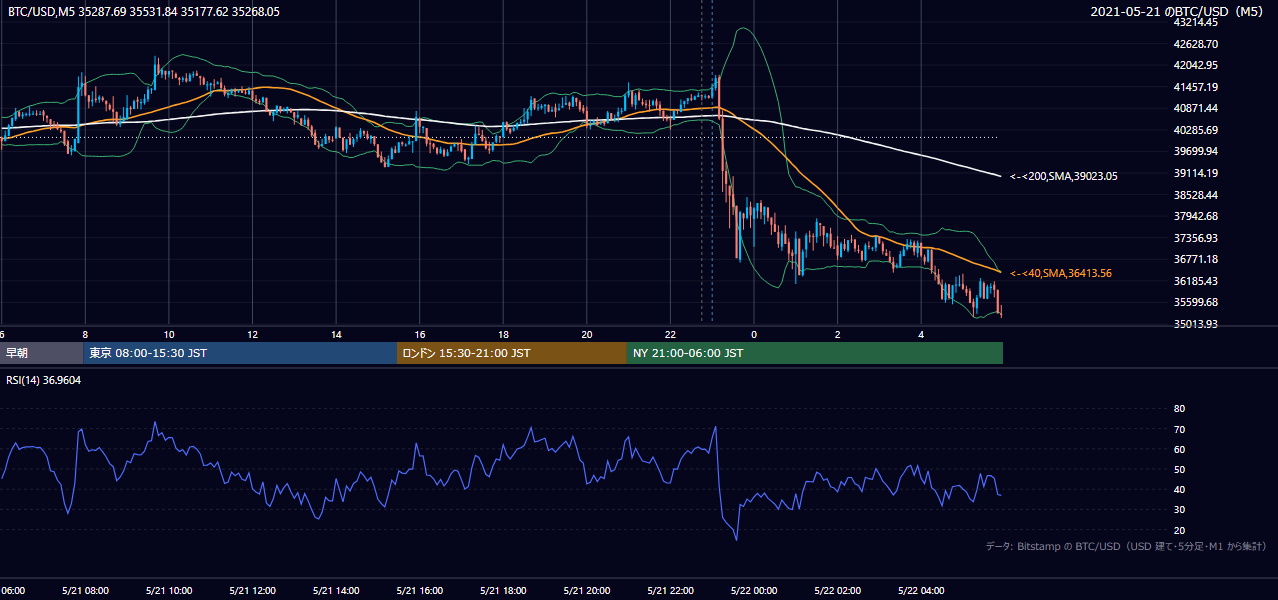Click the hour label 16 above session bars
This screenshot has height=600, width=1278.
pos(420,335)
